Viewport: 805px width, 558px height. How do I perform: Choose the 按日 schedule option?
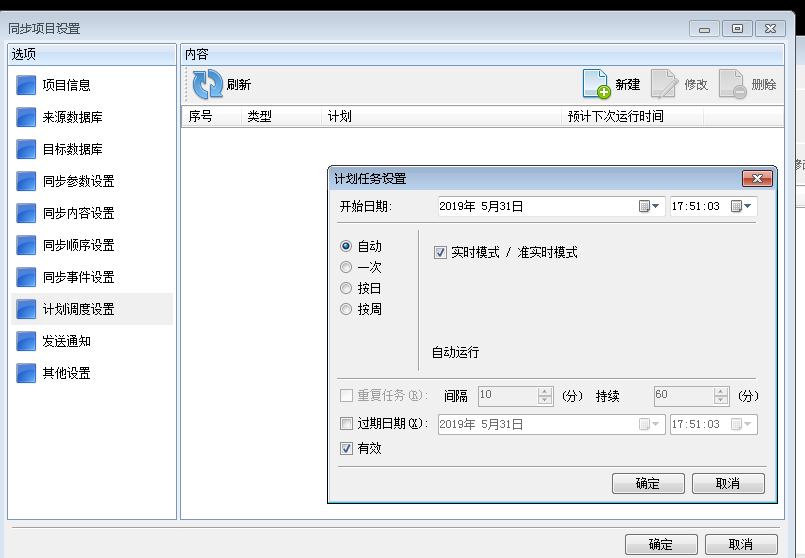click(346, 288)
